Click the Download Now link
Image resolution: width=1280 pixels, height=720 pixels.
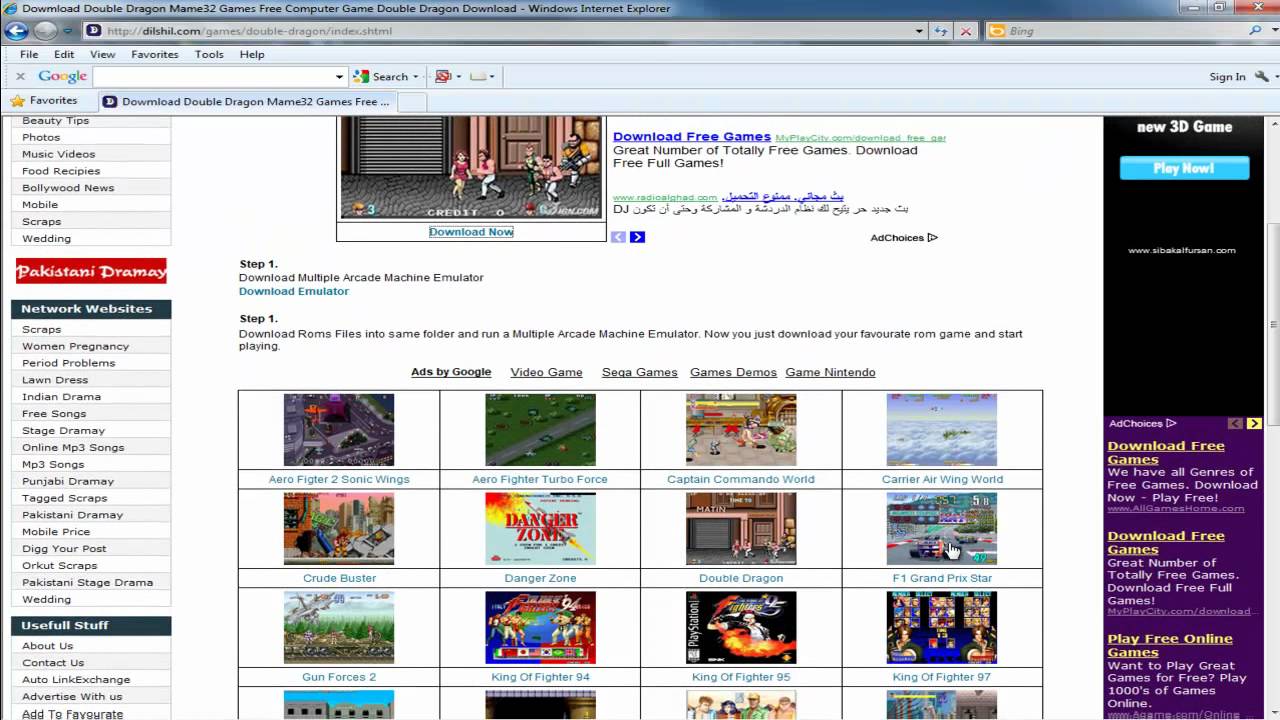tap(471, 231)
